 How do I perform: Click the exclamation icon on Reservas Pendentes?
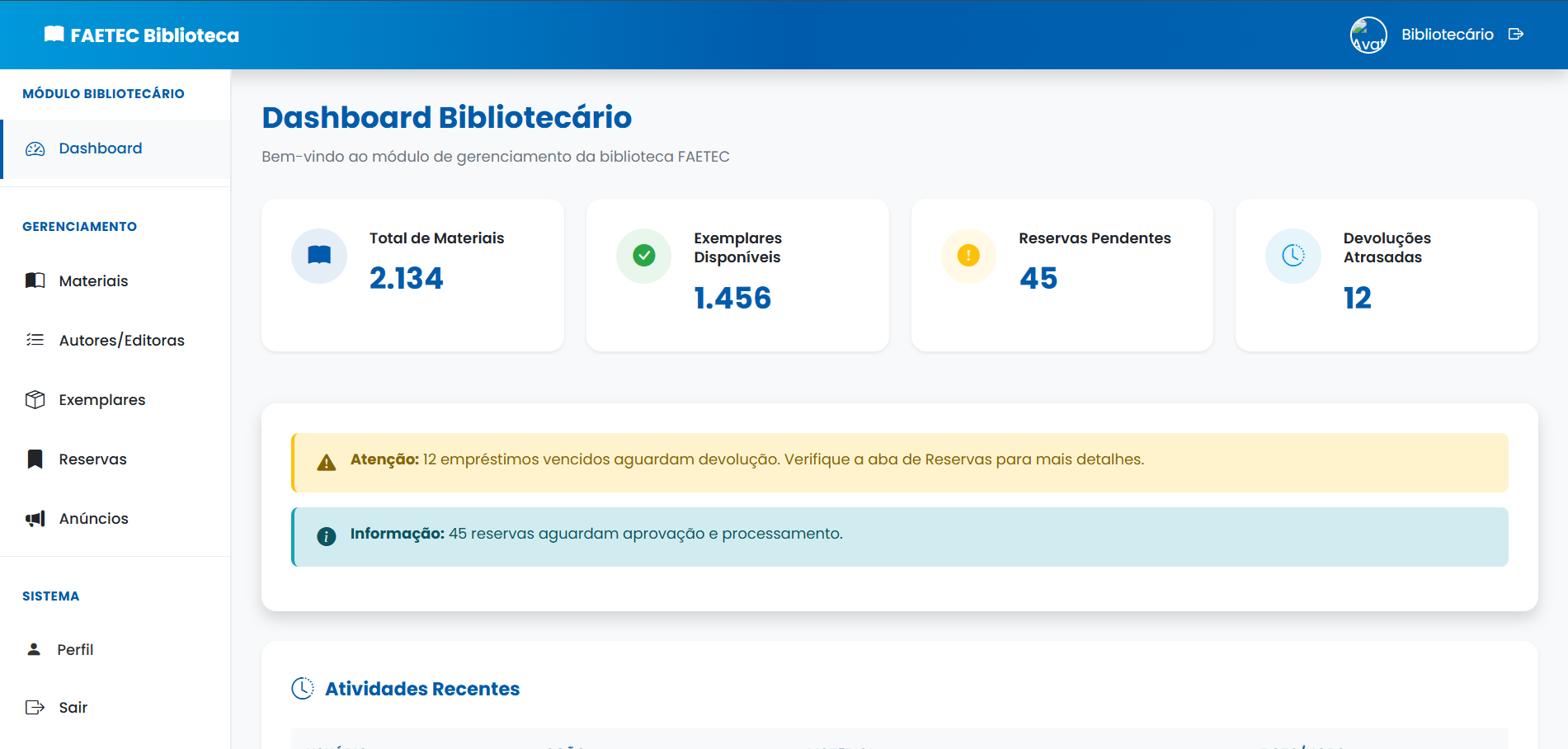pos(968,256)
